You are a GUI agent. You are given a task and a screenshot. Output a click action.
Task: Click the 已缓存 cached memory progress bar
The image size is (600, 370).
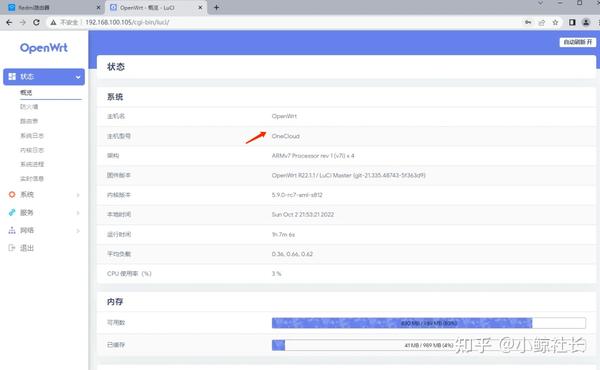429,345
